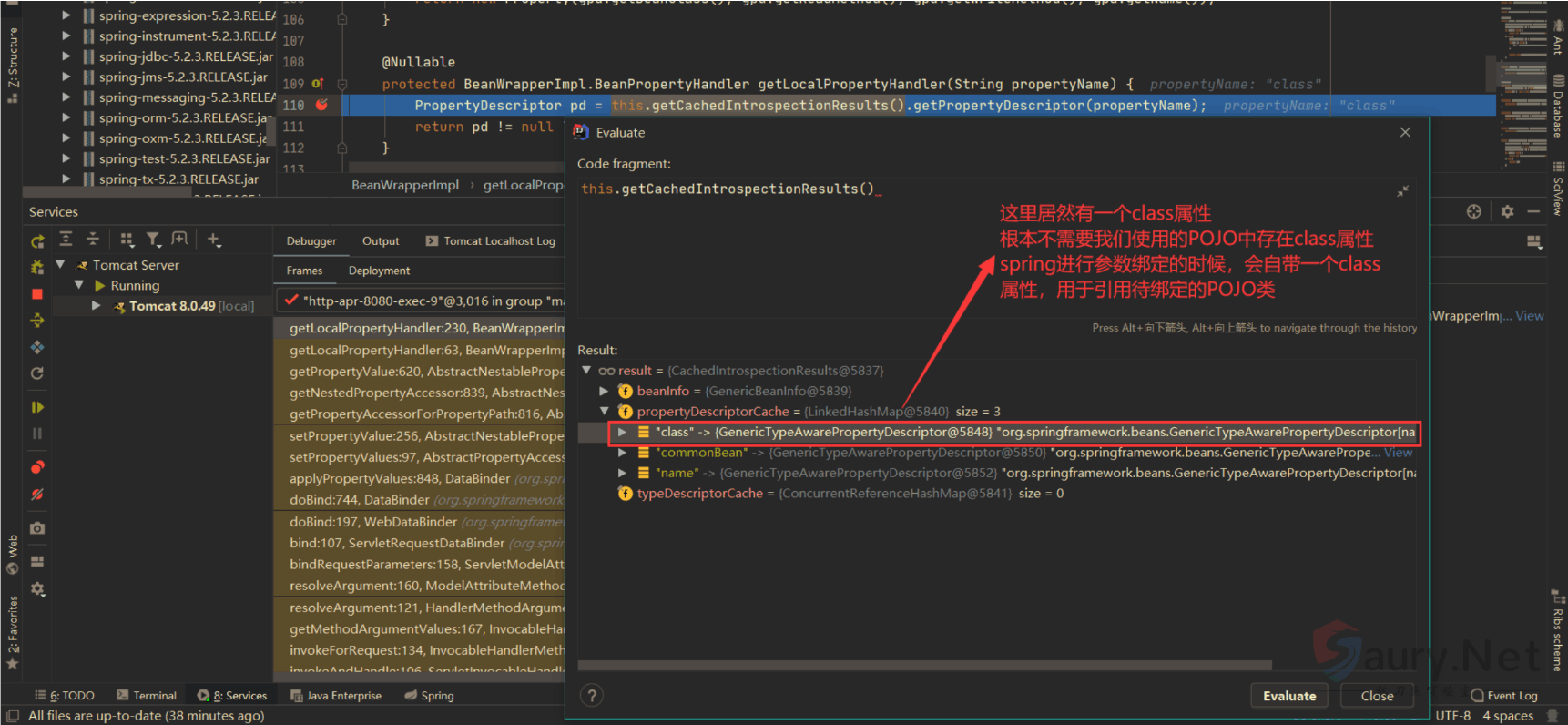Image resolution: width=1568 pixels, height=725 pixels.
Task: Click horizontal scrollbar in Result pane
Action: tap(924, 666)
